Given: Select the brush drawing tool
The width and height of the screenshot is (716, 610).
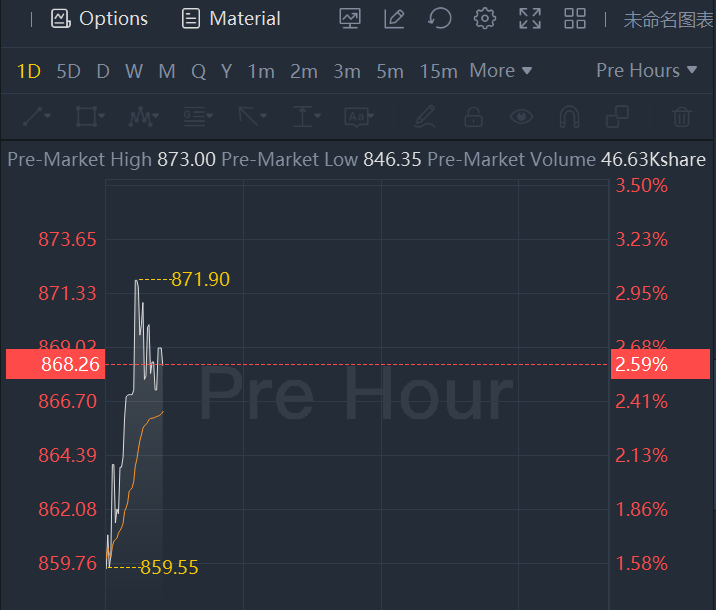Looking at the screenshot, I should pos(425,117).
